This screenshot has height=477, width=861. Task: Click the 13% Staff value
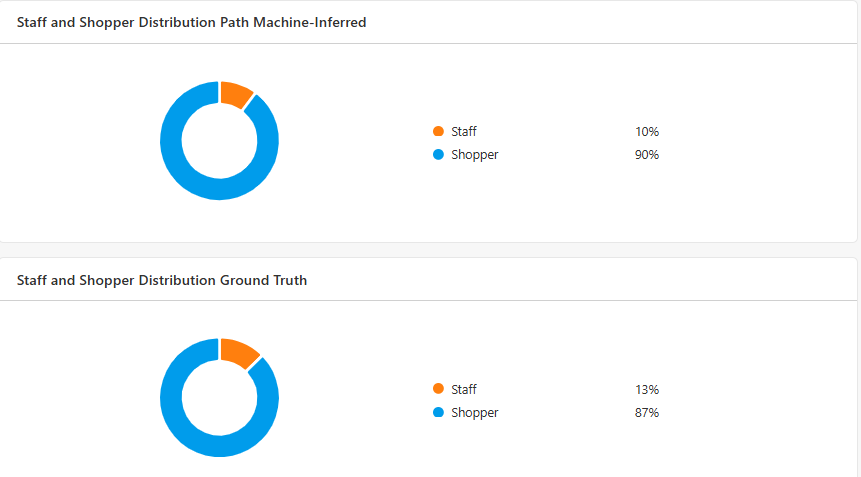click(x=646, y=389)
